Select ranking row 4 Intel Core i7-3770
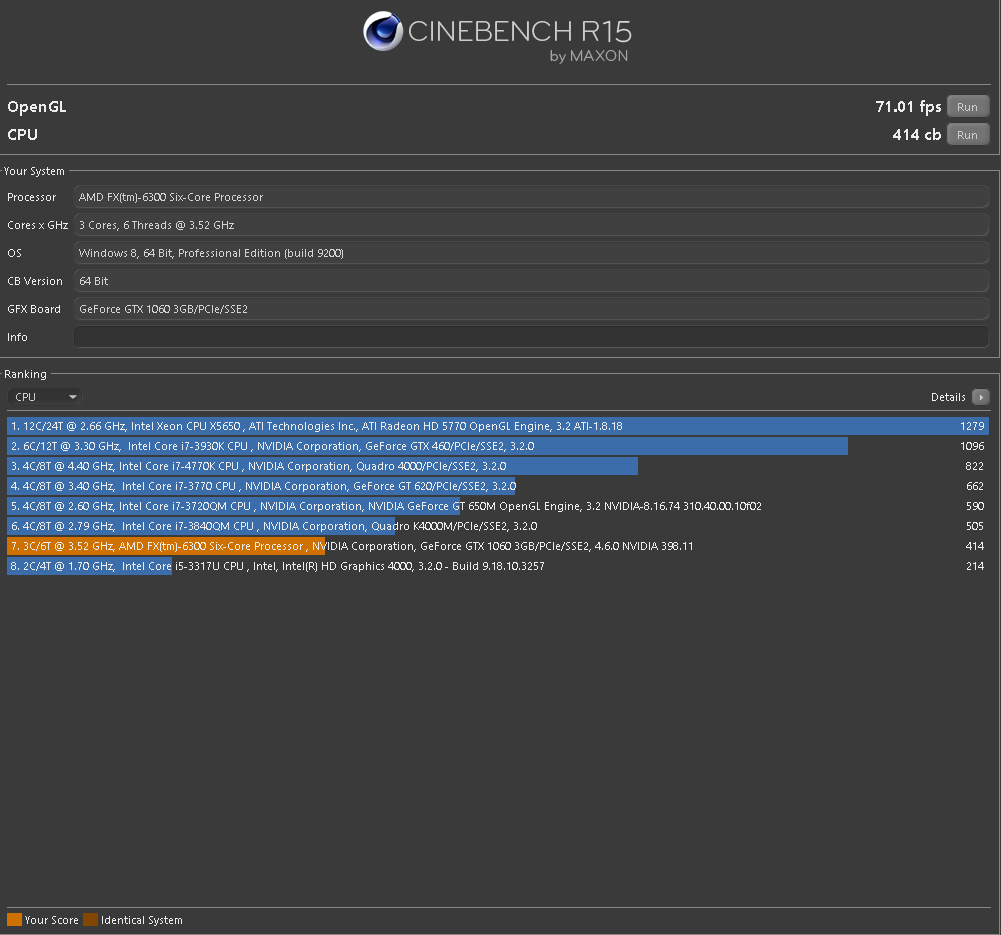 tap(498, 486)
